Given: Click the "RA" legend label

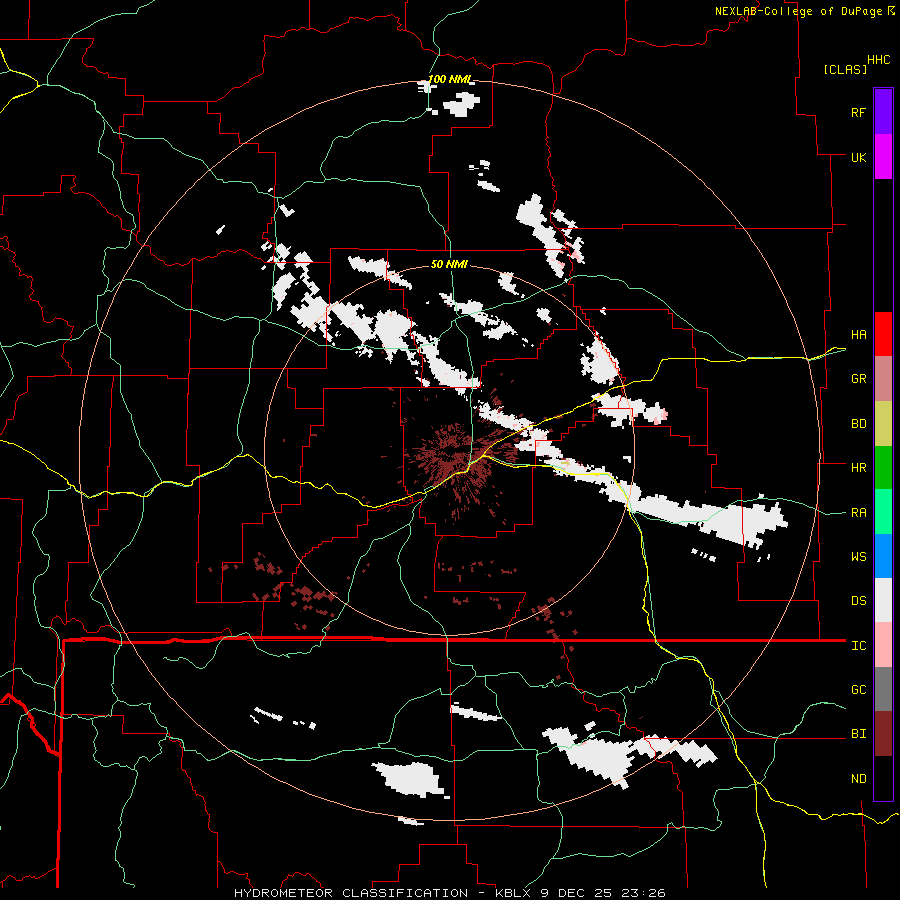Looking at the screenshot, I should [858, 513].
